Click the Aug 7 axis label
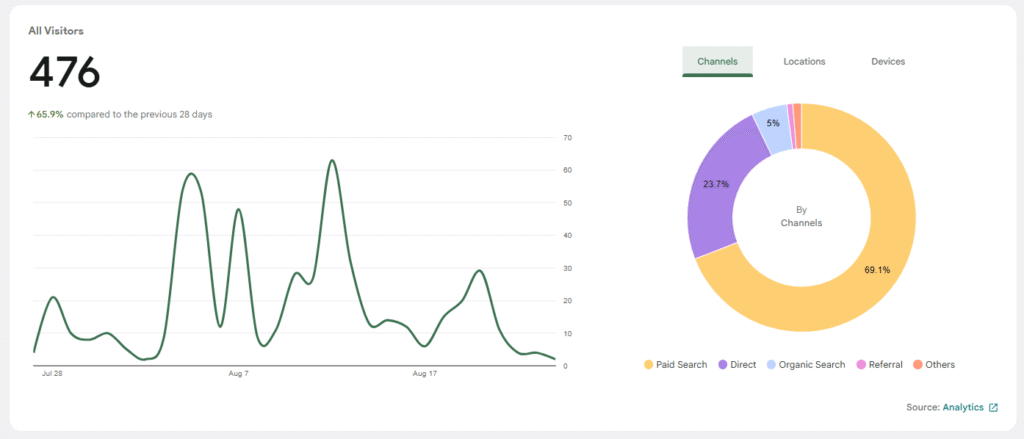The height and width of the screenshot is (439, 1024). click(238, 374)
